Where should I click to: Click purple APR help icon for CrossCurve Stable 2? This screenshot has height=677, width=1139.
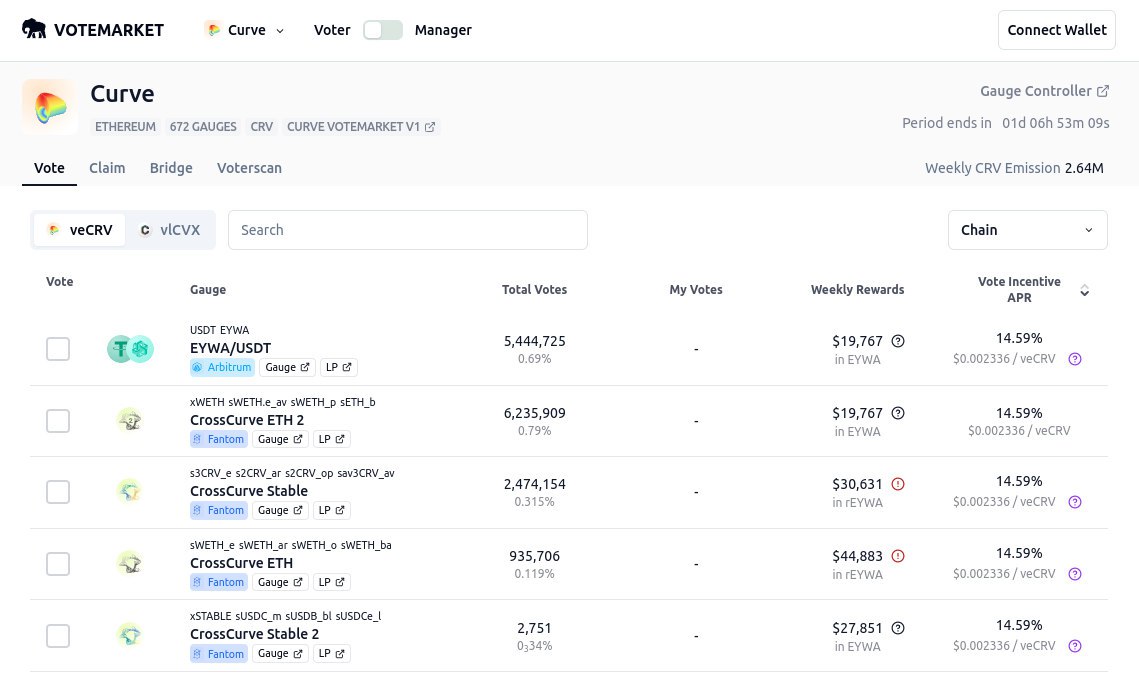(1075, 646)
